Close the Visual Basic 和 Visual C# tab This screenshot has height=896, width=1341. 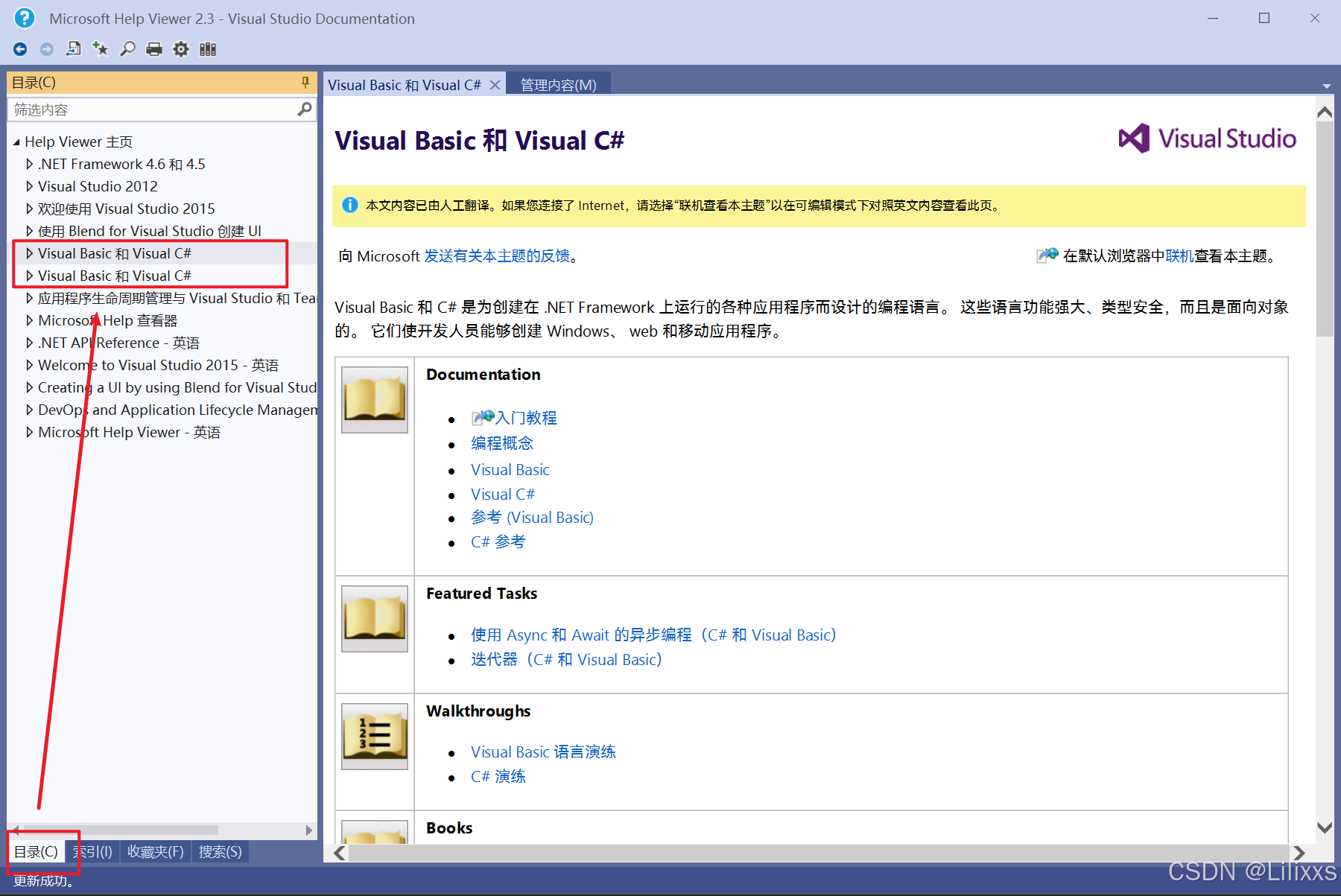(495, 85)
